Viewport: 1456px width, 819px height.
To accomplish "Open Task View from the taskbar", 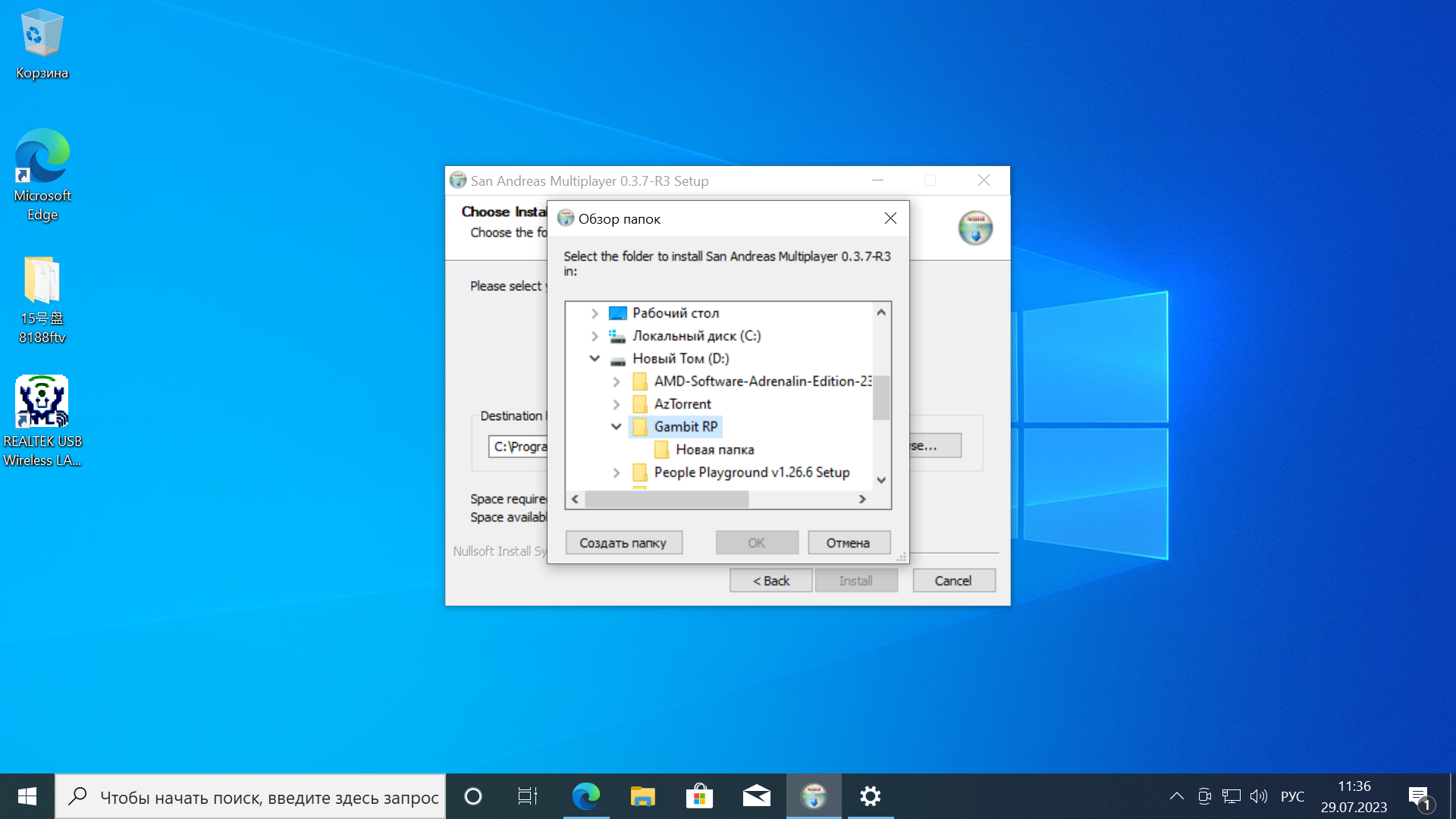I will click(527, 796).
